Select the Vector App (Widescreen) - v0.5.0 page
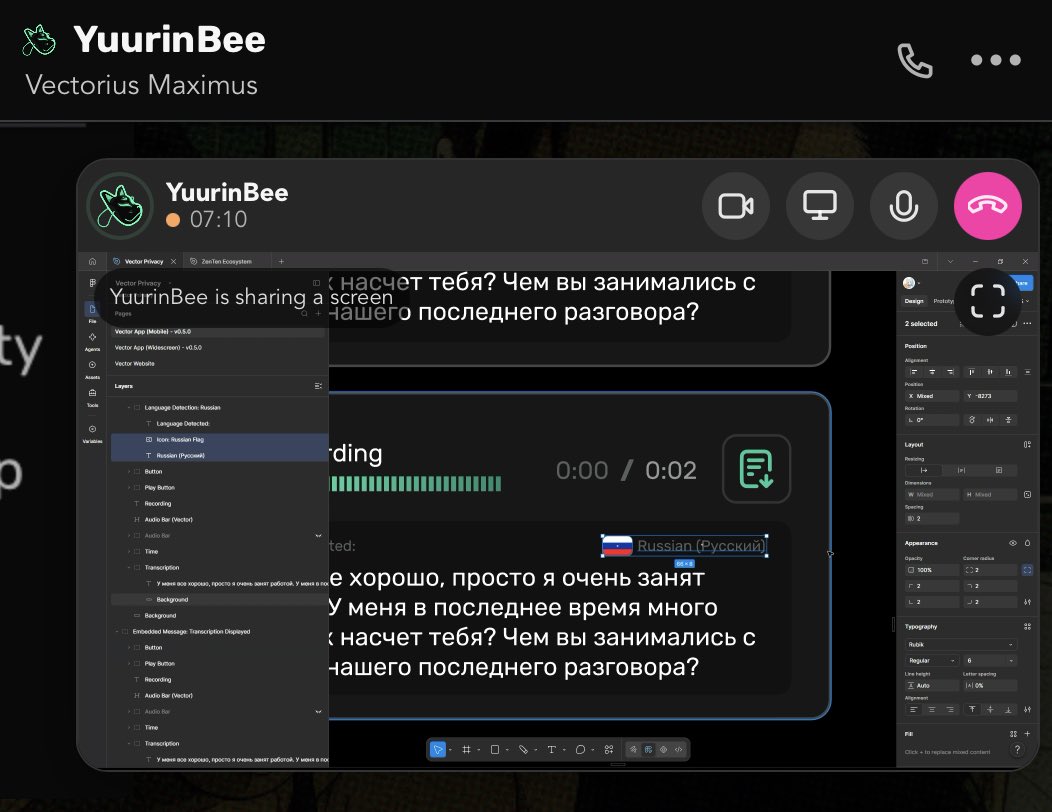Screen dimensions: 1052x812 (x=218, y=348)
